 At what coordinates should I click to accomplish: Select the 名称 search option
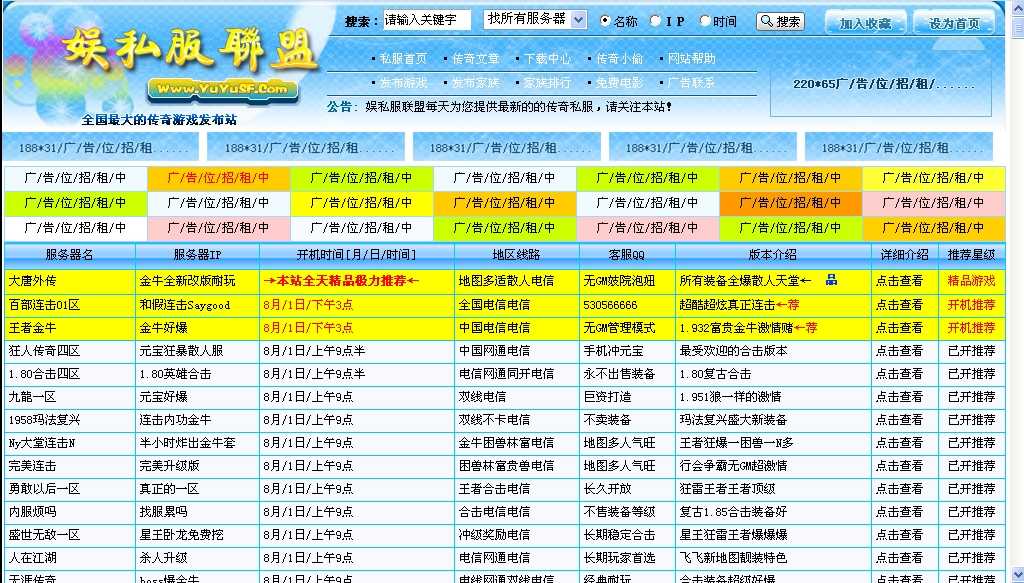(x=604, y=20)
